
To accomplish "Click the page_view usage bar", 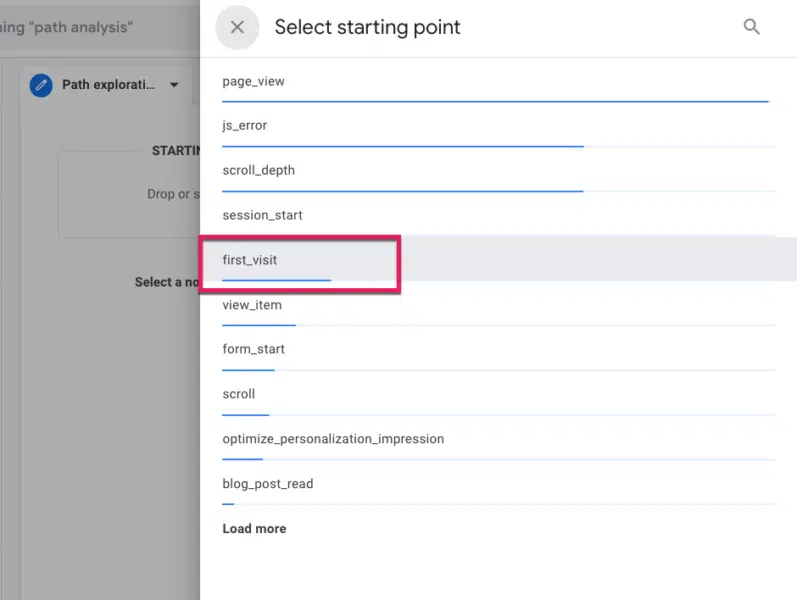I will (x=495, y=102).
